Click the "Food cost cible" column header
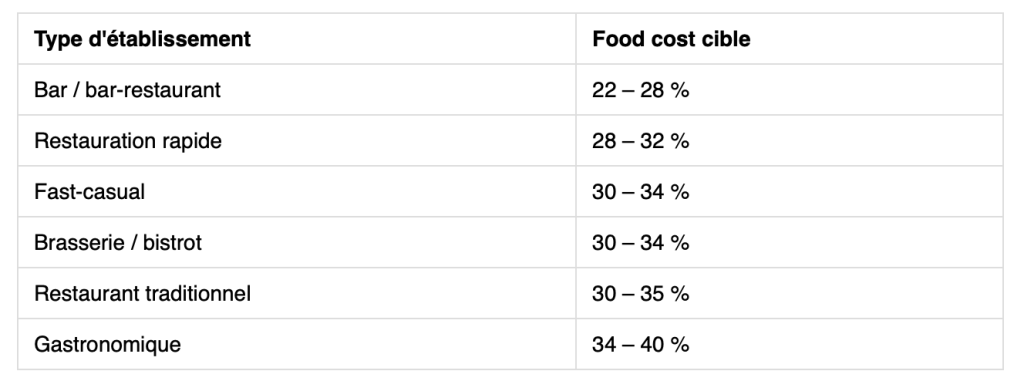The width and height of the screenshot is (1024, 381). point(789,39)
